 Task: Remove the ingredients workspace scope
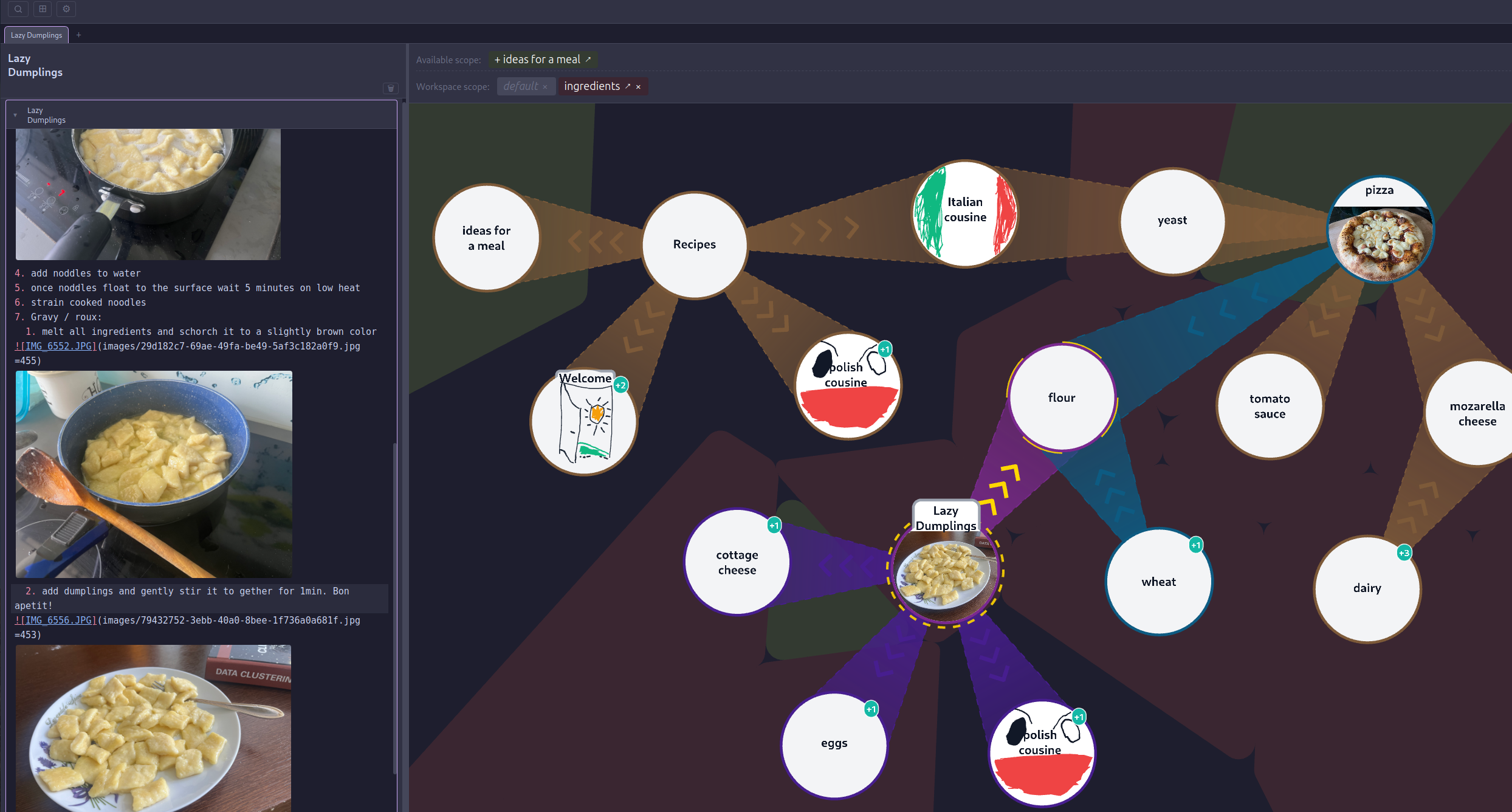[x=638, y=87]
